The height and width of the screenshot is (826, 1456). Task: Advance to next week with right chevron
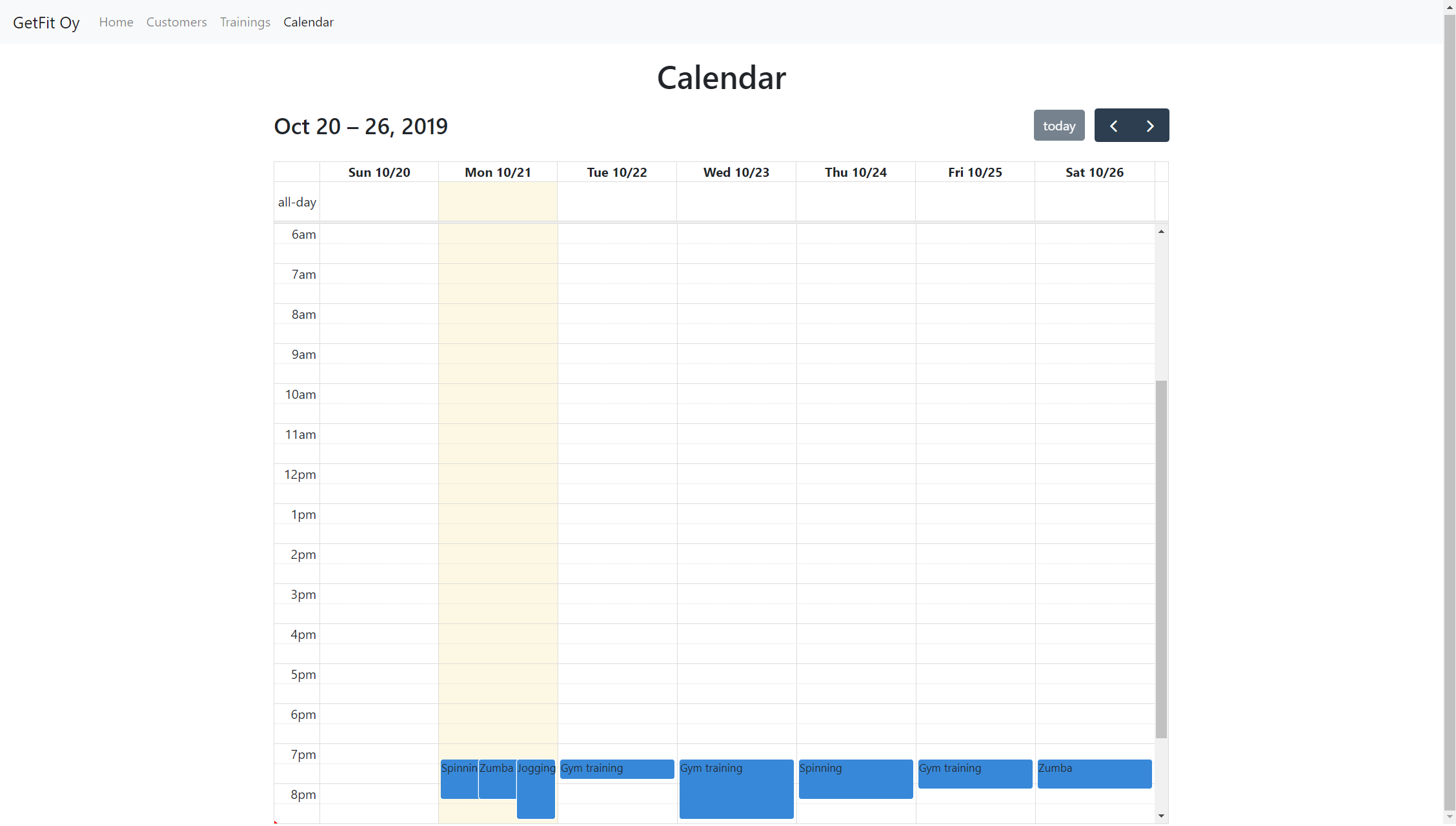point(1150,126)
